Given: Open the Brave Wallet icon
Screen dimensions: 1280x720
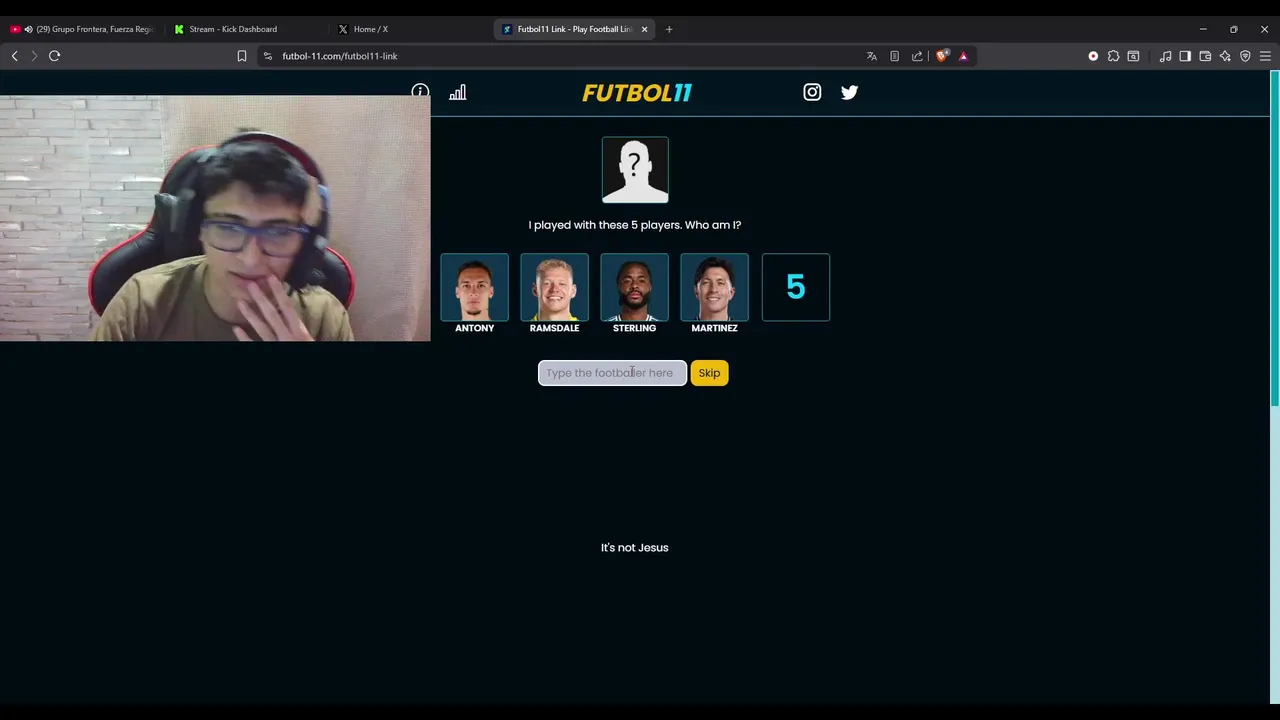Looking at the screenshot, I should click(1205, 56).
